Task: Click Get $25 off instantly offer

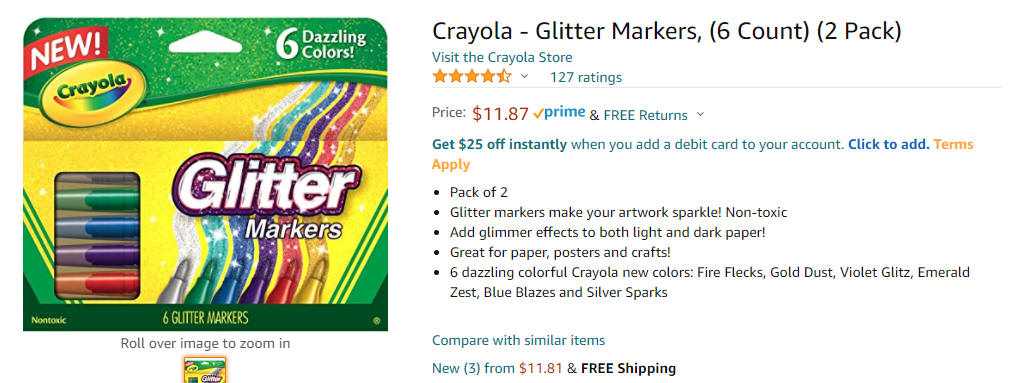Action: (x=499, y=144)
